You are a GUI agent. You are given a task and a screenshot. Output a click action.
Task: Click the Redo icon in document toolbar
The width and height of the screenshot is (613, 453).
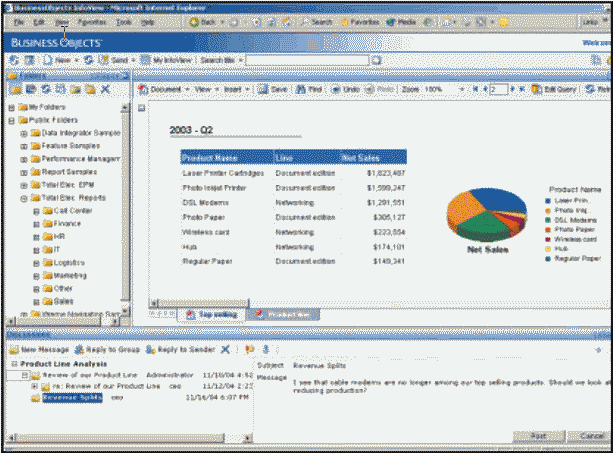tap(369, 90)
